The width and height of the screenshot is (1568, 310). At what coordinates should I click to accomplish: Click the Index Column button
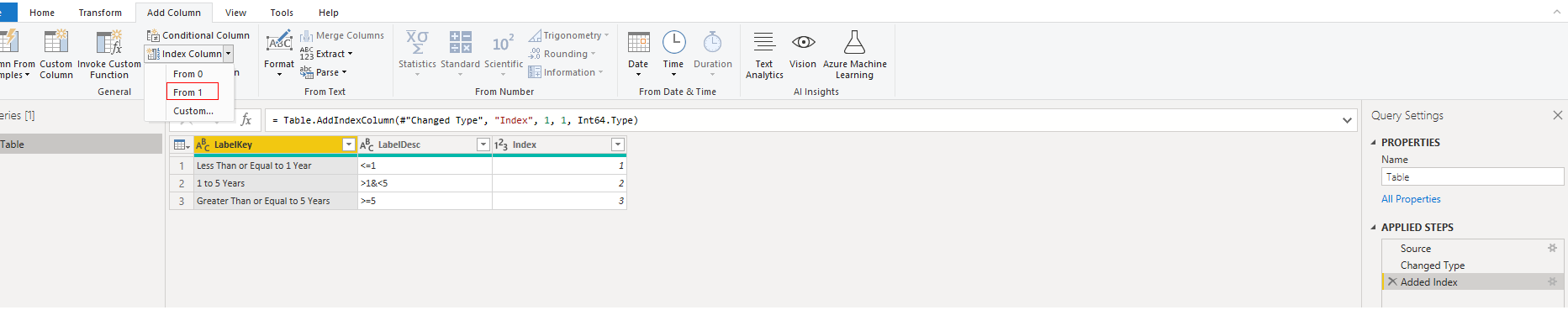tap(184, 54)
